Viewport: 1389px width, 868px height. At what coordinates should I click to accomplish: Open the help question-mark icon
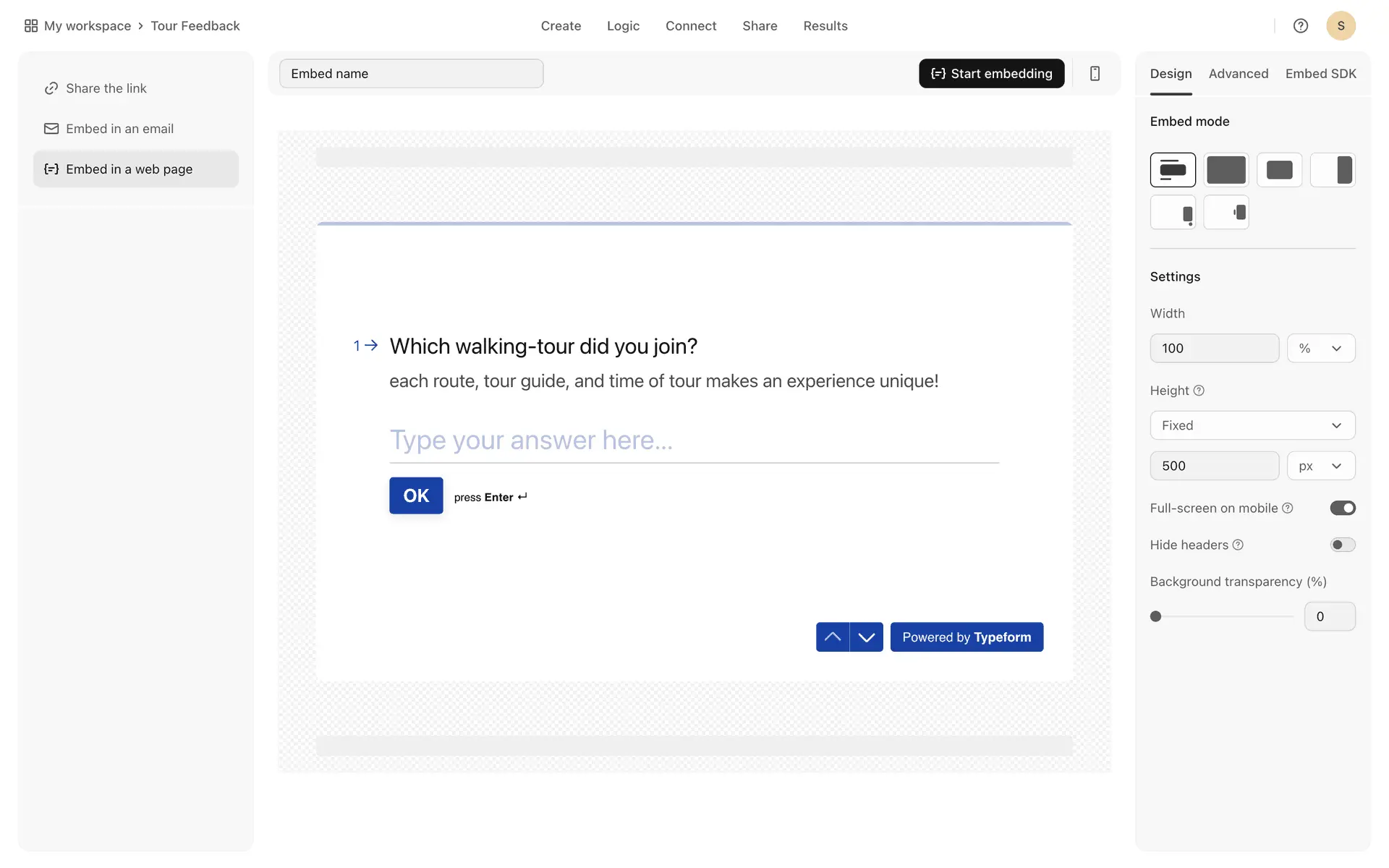pyautogui.click(x=1300, y=26)
